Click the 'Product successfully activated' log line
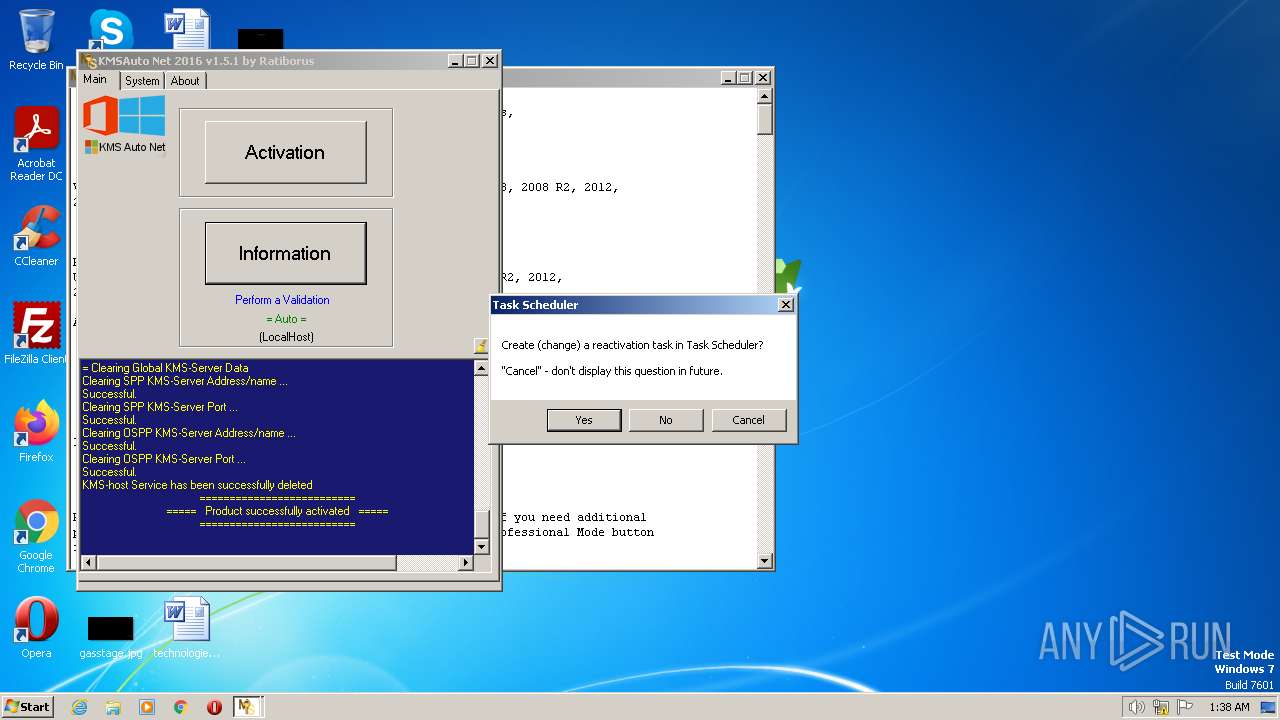 [x=277, y=511]
